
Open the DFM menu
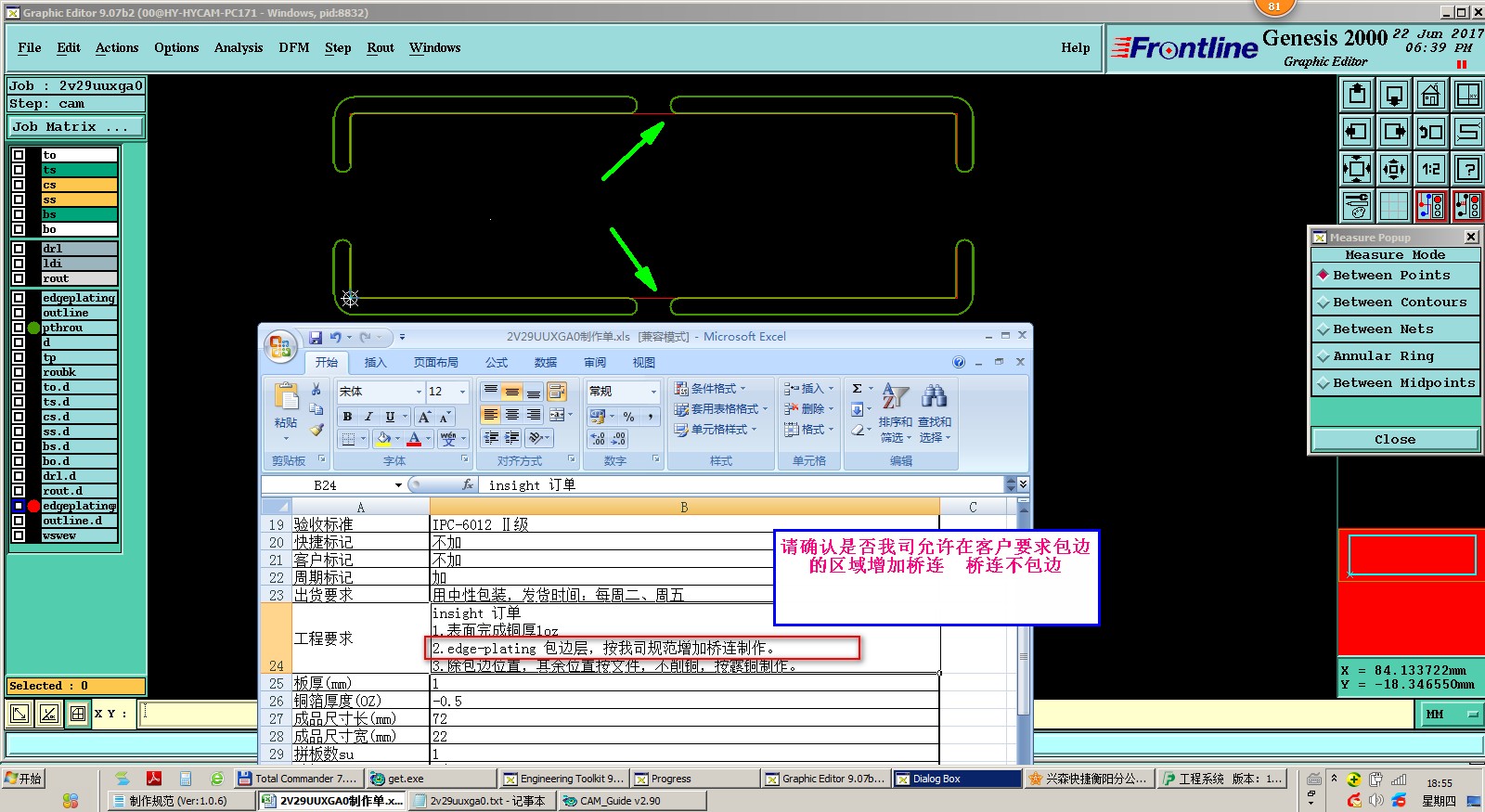294,48
